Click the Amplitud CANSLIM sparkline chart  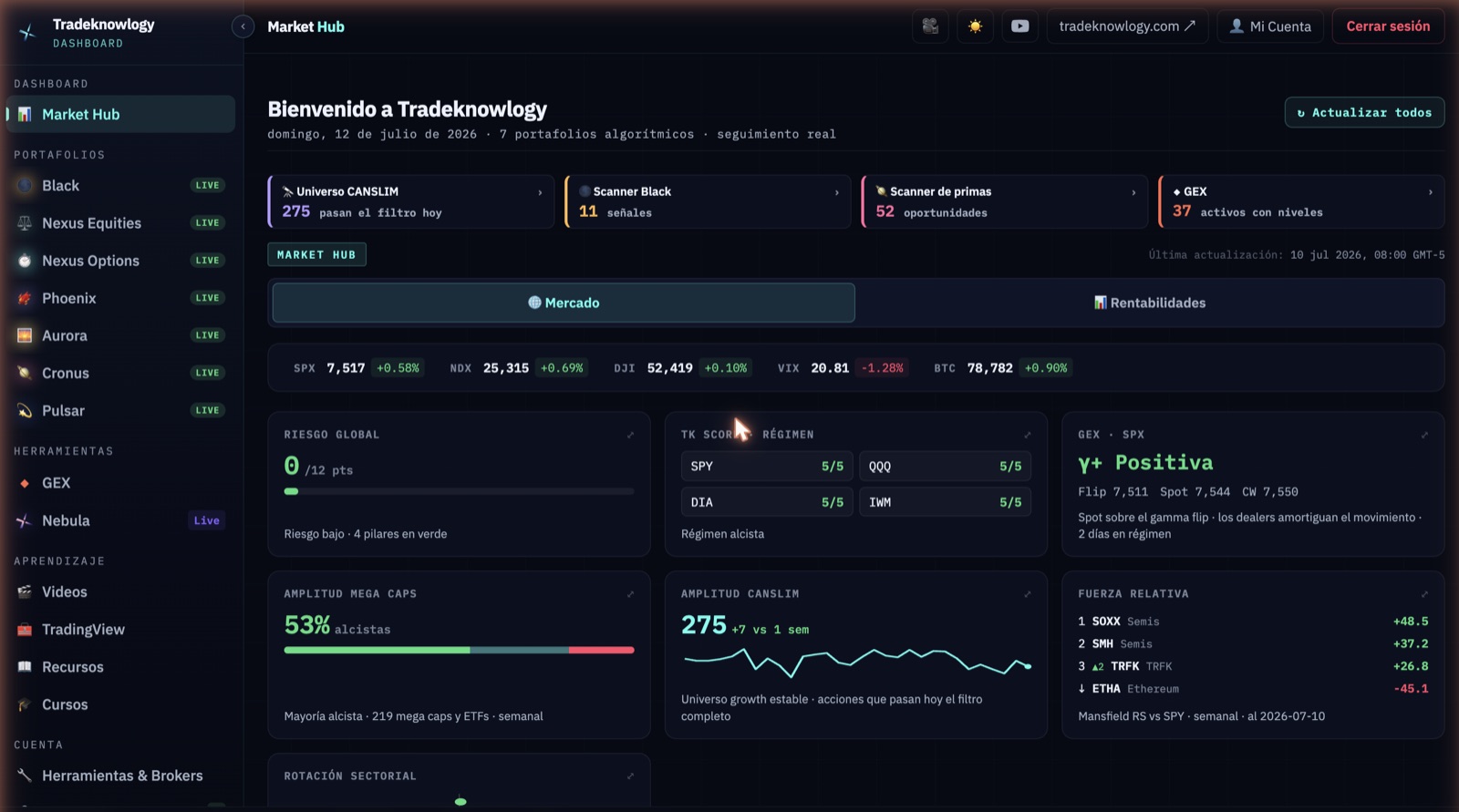tap(857, 663)
